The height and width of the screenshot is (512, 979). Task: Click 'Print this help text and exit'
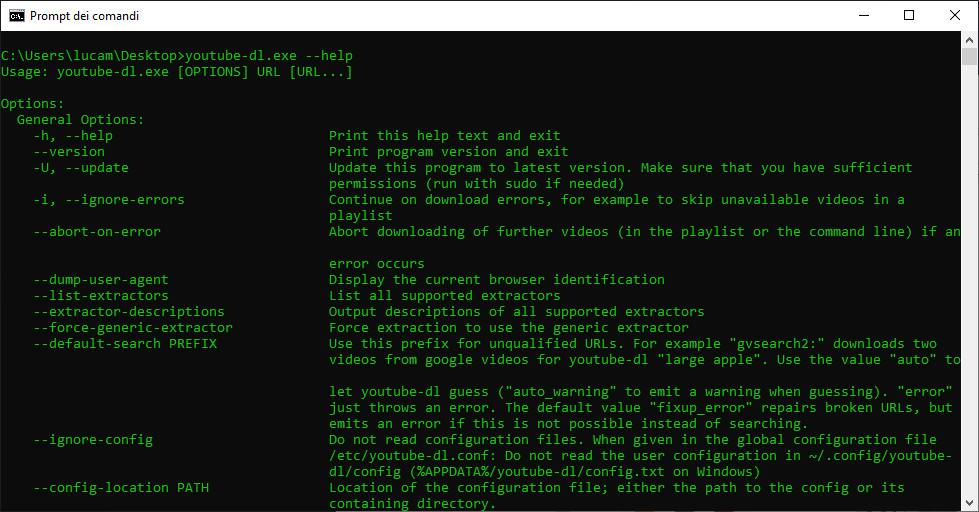tap(445, 135)
